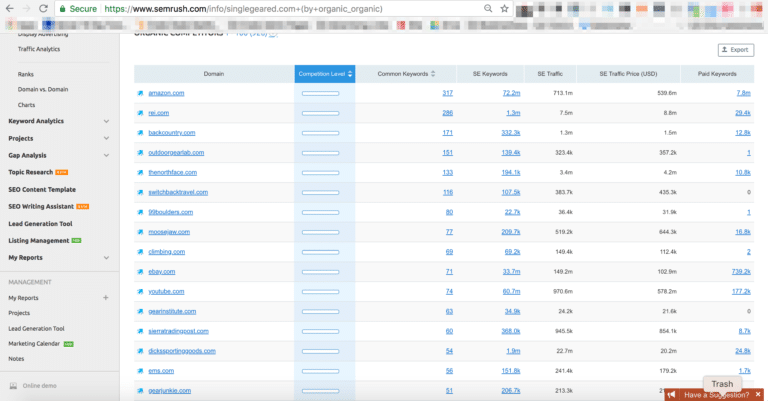Click common keywords value 317
Image resolution: width=768 pixels, height=401 pixels.
pyautogui.click(x=448, y=93)
